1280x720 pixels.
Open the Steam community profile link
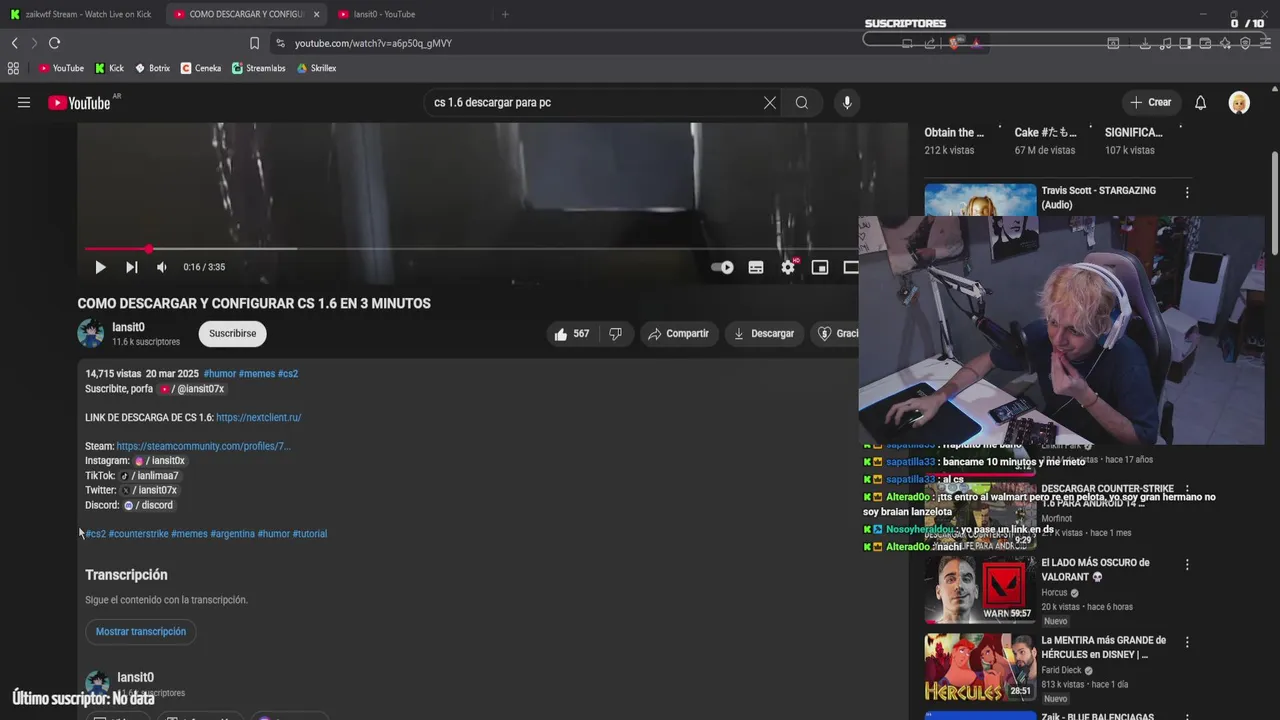203,447
